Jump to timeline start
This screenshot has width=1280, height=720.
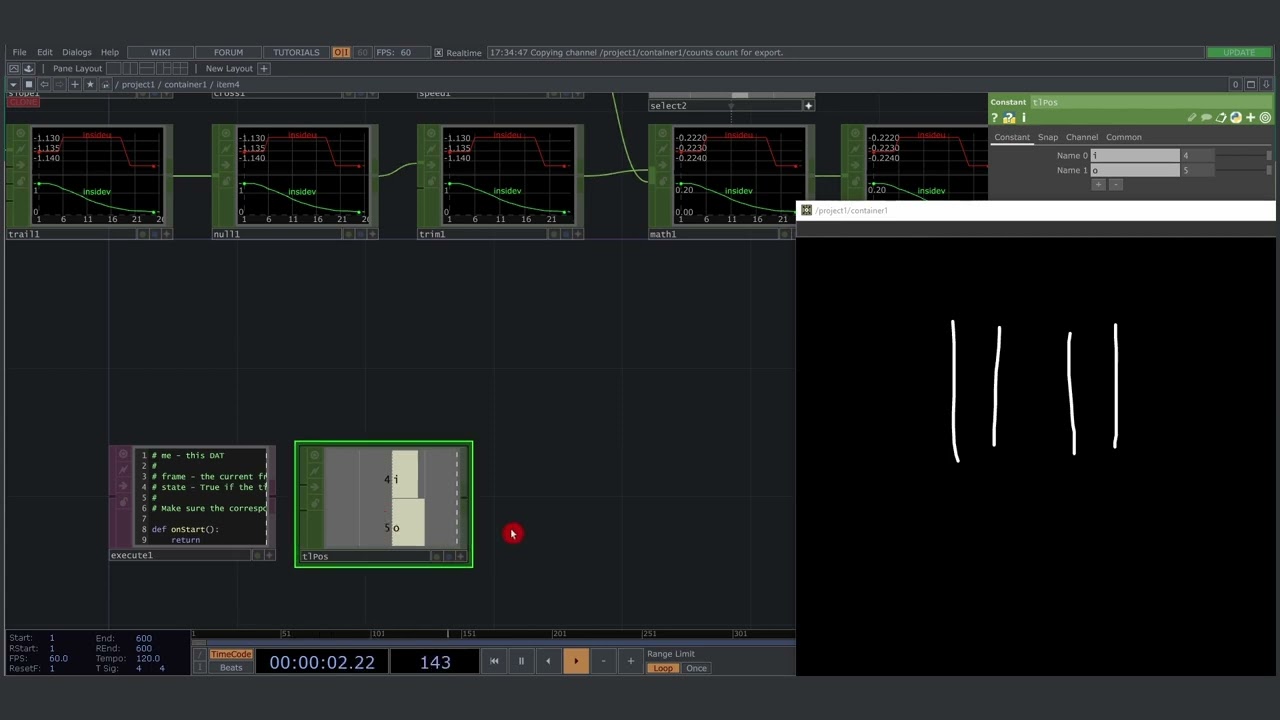[494, 661]
